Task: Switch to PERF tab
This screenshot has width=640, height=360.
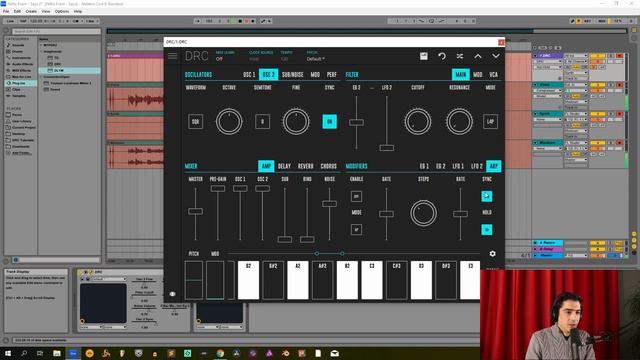Action: click(x=332, y=75)
